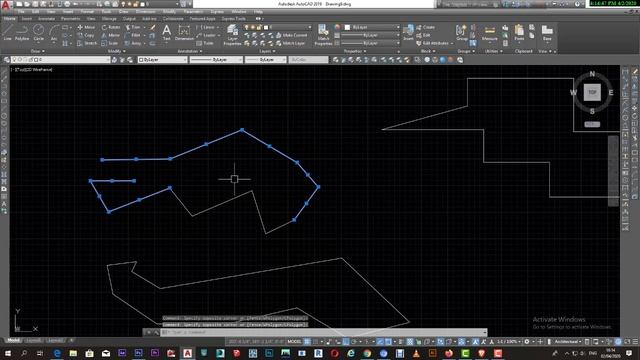Click the Trim tool
Image resolution: width=640 pixels, height=360 pixels.
point(133,27)
